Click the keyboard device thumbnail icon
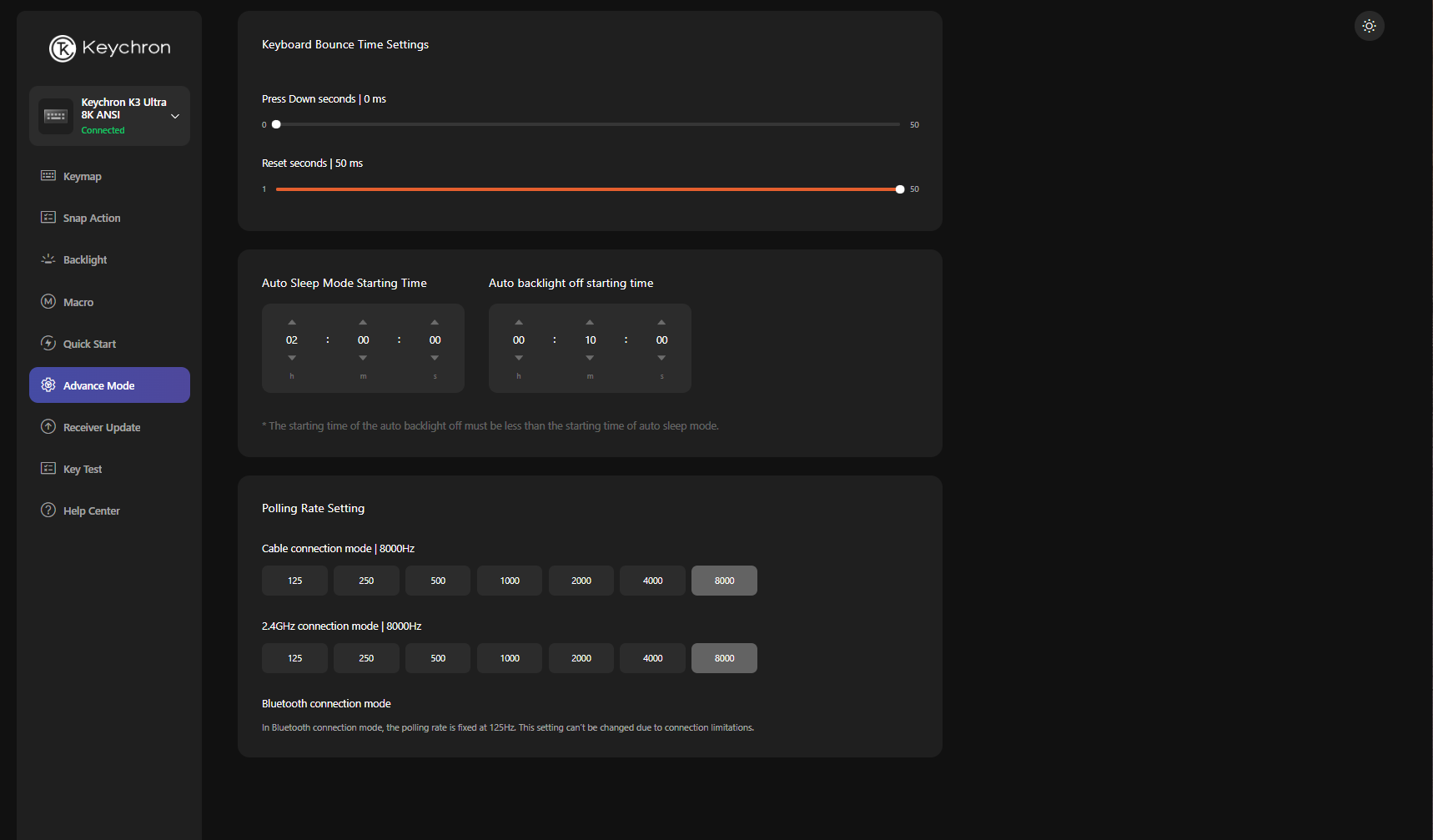This screenshot has height=840, width=1433. click(x=56, y=116)
